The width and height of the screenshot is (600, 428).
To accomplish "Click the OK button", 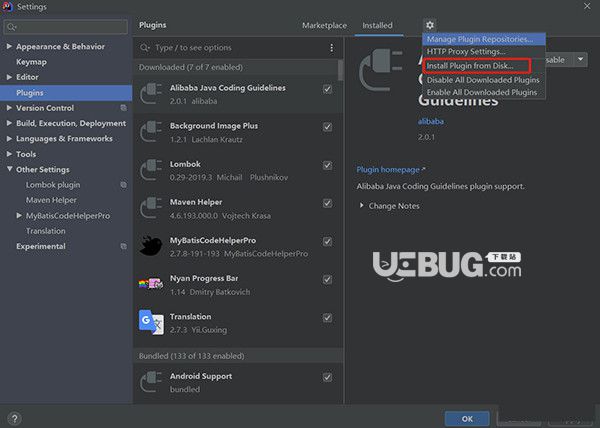I will point(467,418).
